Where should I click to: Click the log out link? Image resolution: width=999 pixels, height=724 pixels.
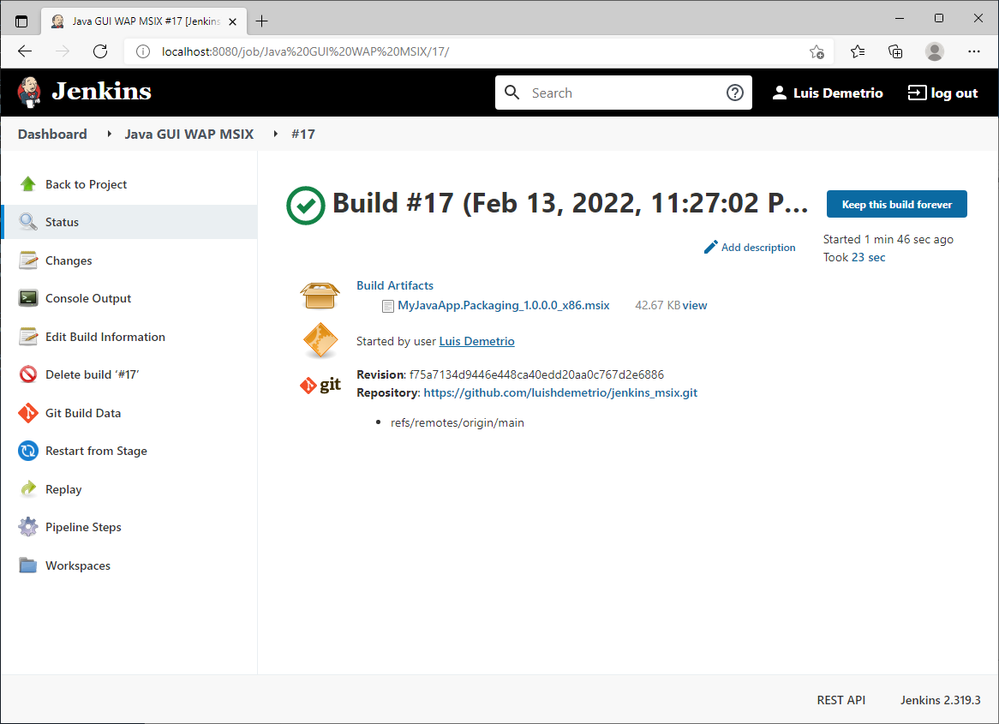pyautogui.click(x=943, y=93)
